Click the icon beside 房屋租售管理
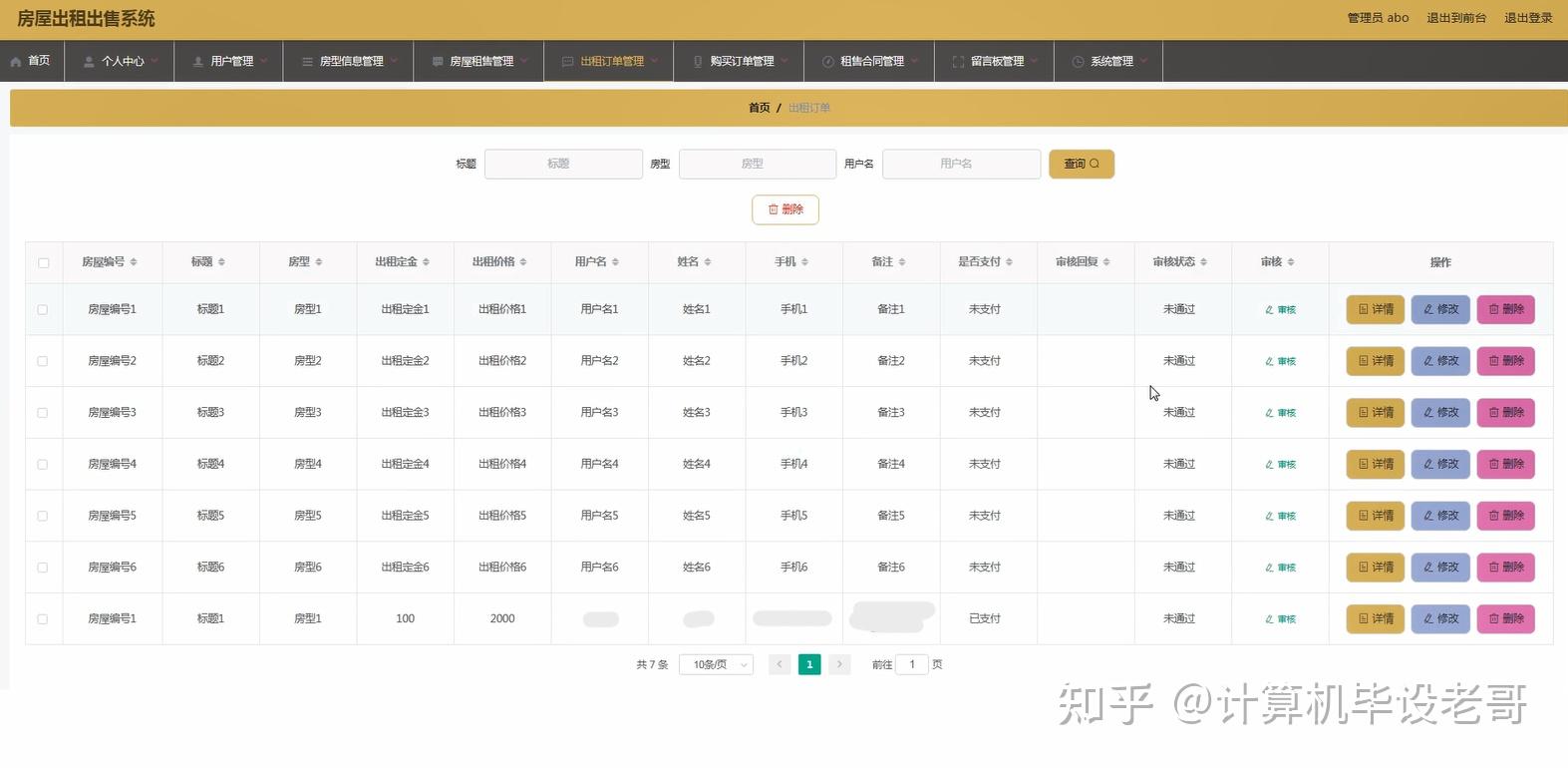Screen dimensions: 1568x768 (x=438, y=61)
